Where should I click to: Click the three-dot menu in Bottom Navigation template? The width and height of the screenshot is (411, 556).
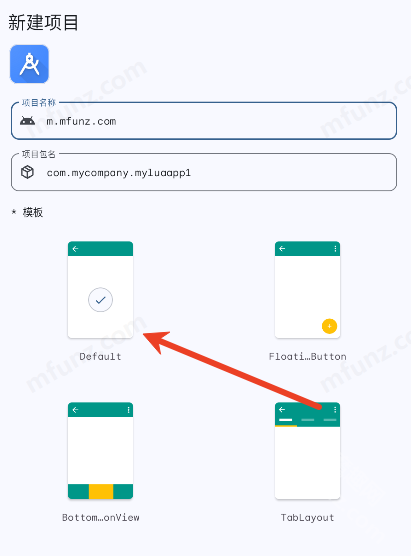click(x=128, y=410)
